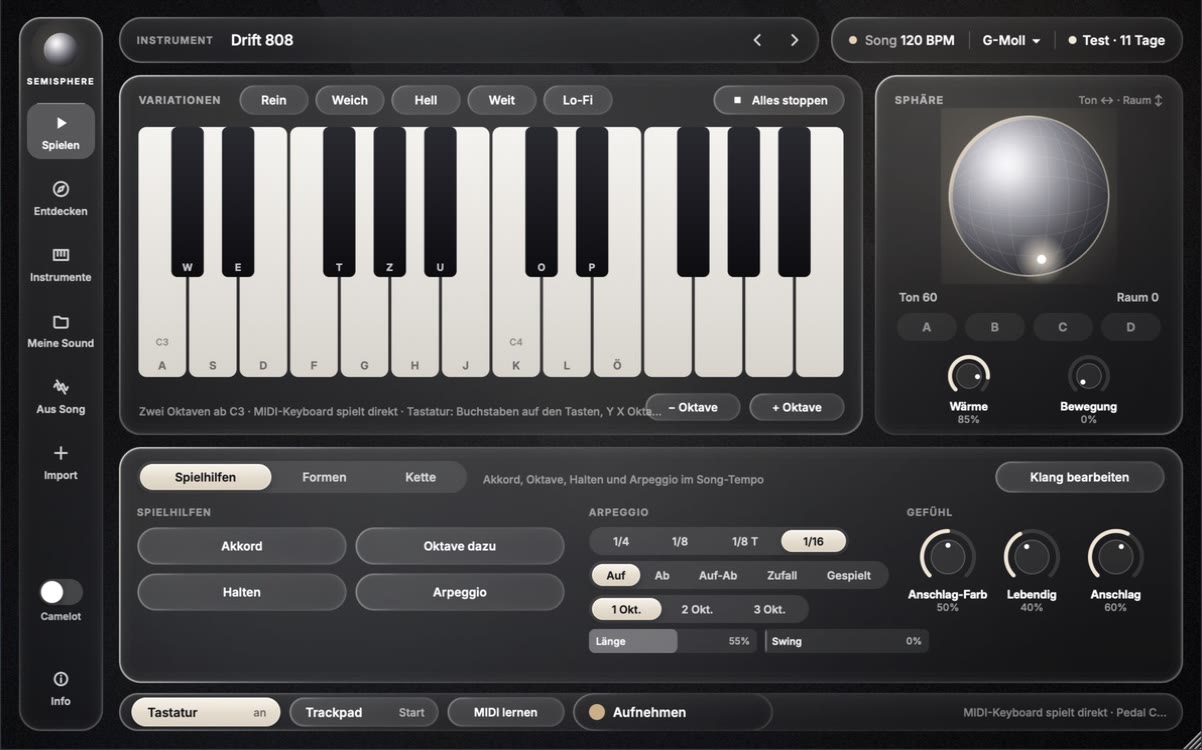The height and width of the screenshot is (750, 1202).
Task: Select the 1/8 T arpeggio rate
Action: click(745, 541)
